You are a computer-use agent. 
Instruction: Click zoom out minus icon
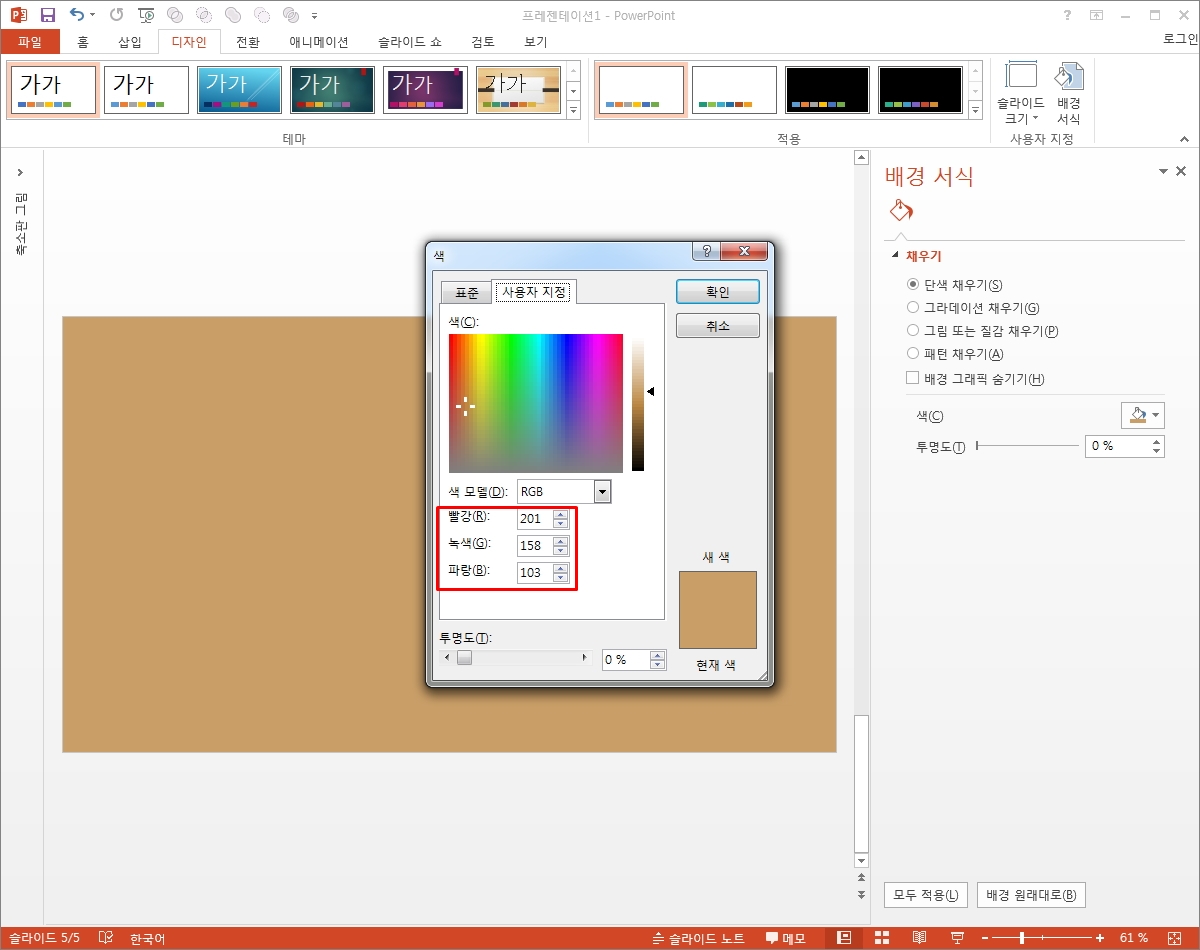click(x=985, y=938)
